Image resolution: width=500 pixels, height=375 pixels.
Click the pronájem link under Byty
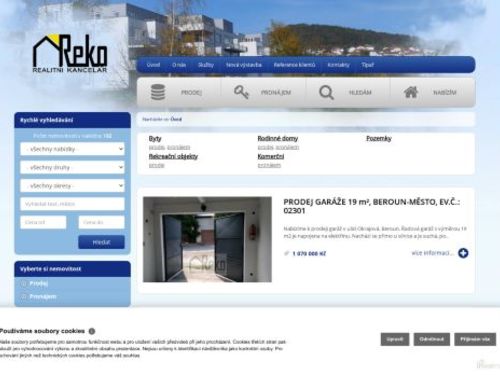(x=179, y=147)
